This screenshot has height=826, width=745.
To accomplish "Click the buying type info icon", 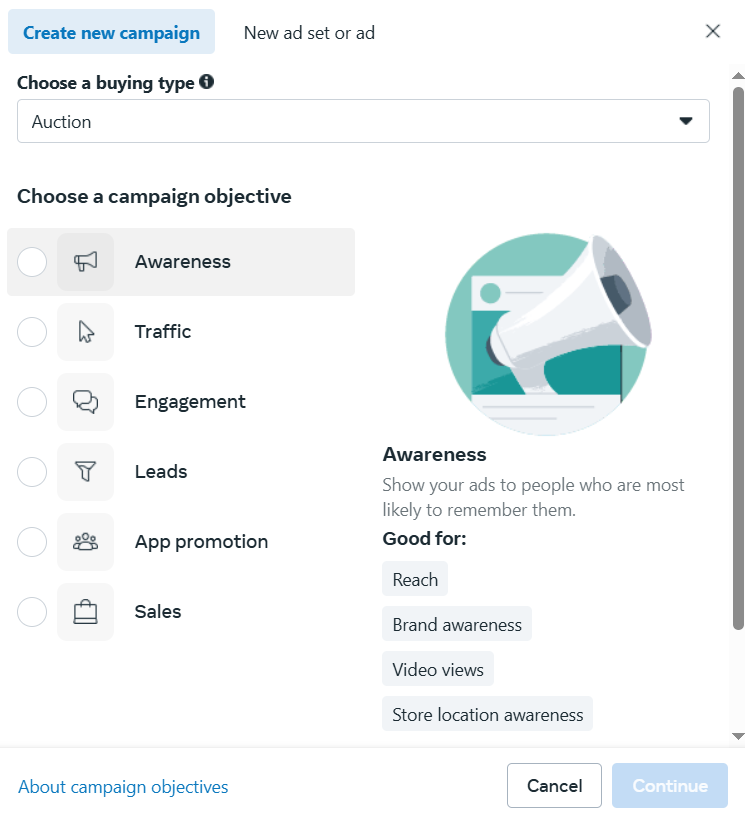I will click(206, 82).
